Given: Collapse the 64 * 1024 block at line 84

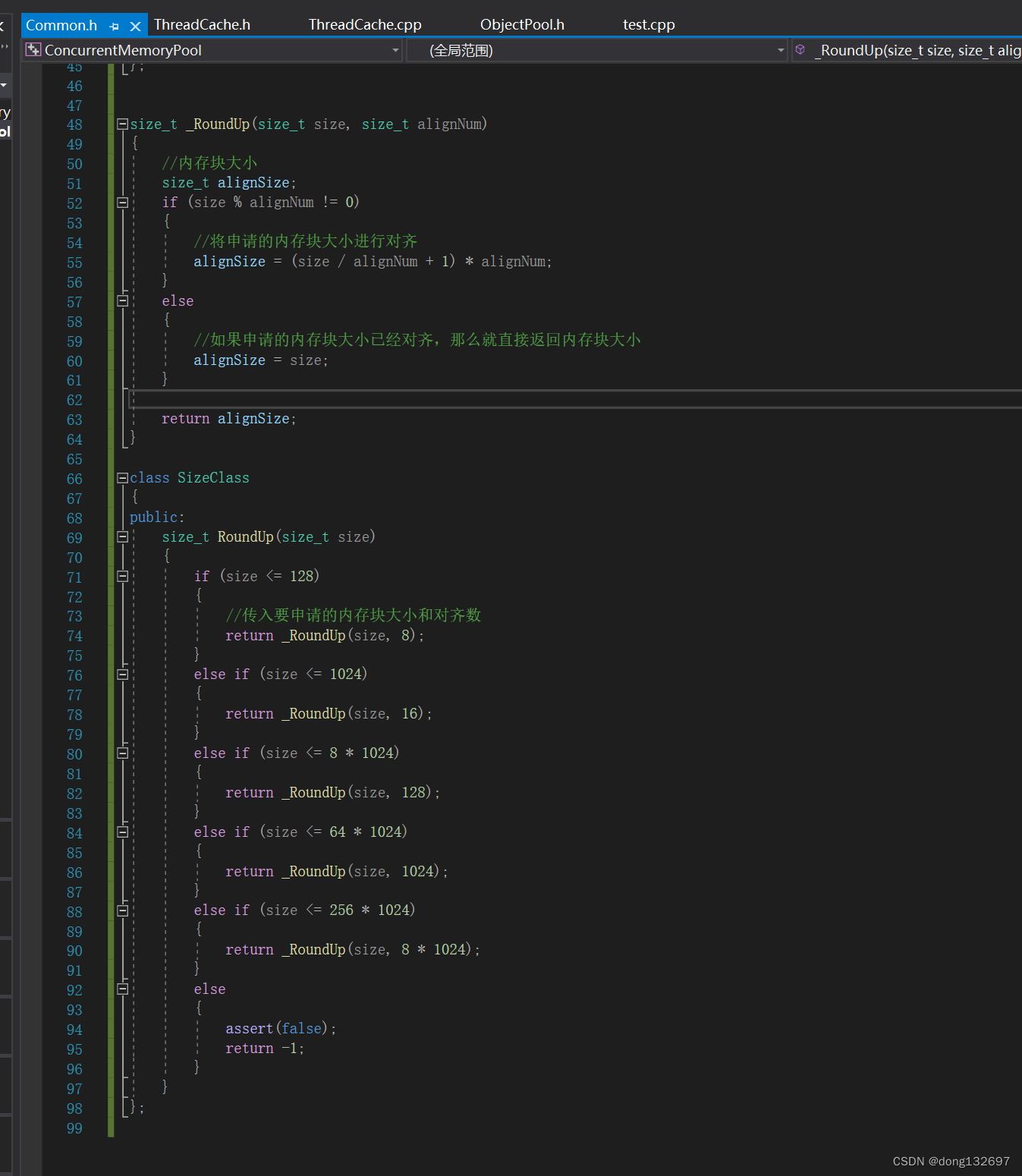Looking at the screenshot, I should (122, 832).
